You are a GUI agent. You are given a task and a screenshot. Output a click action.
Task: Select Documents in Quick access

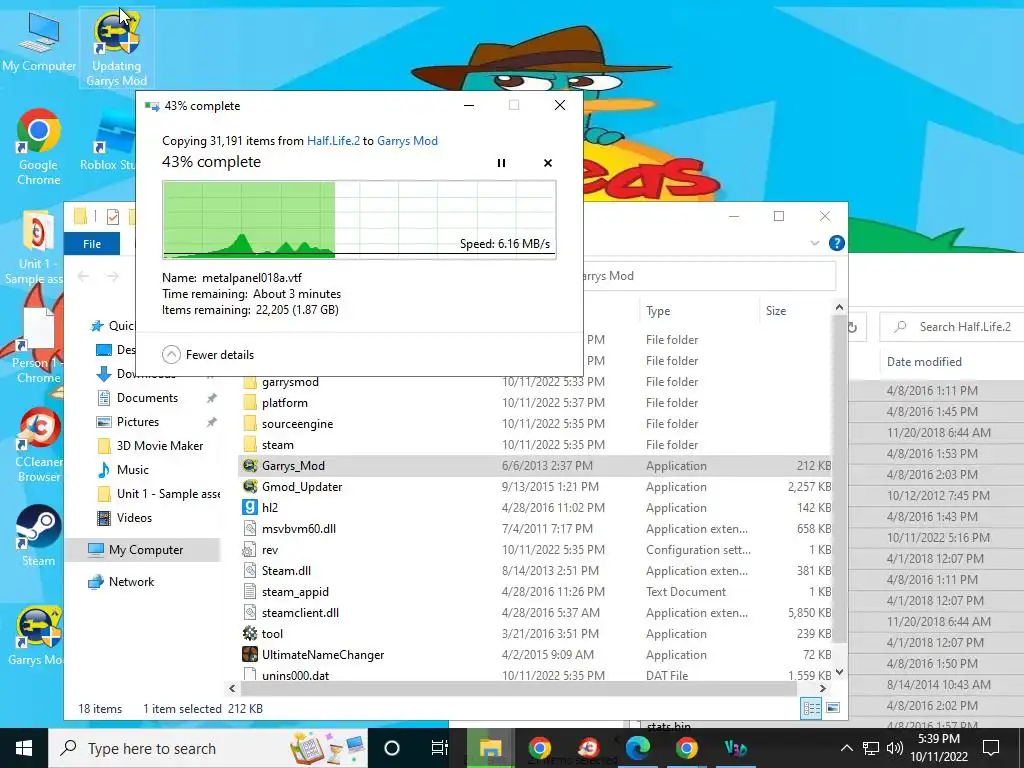147,398
